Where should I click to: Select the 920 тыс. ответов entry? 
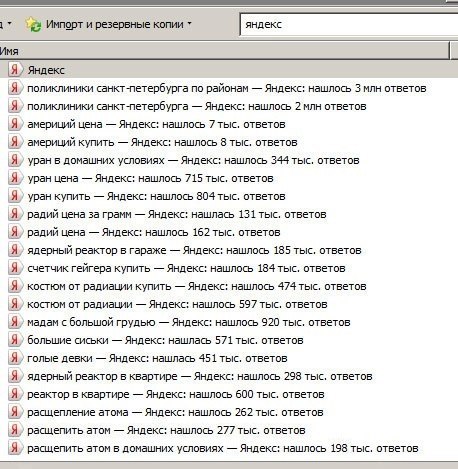point(189,322)
